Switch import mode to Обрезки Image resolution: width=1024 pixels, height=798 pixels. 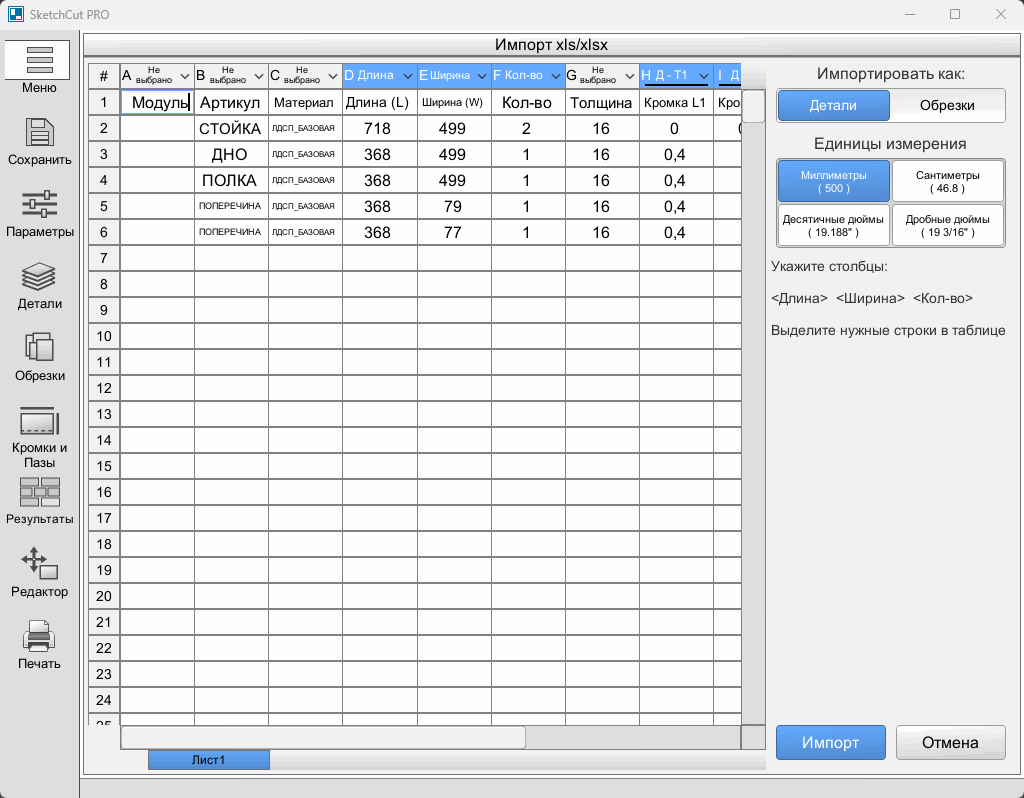(946, 105)
